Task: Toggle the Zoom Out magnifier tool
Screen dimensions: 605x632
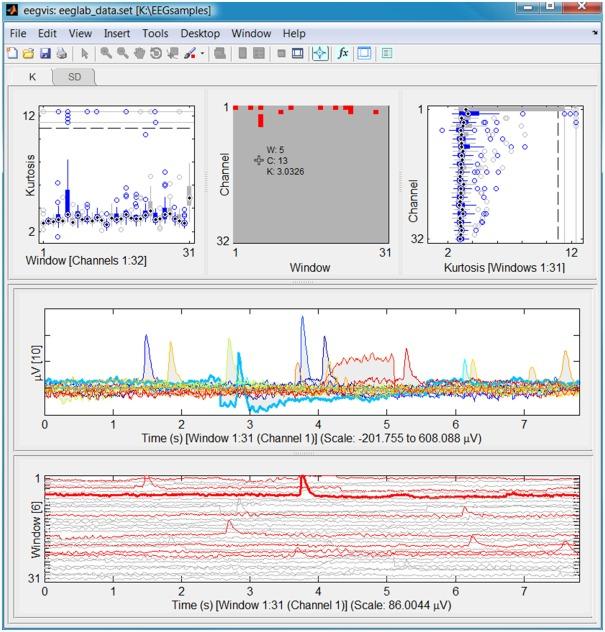Action: pos(122,53)
